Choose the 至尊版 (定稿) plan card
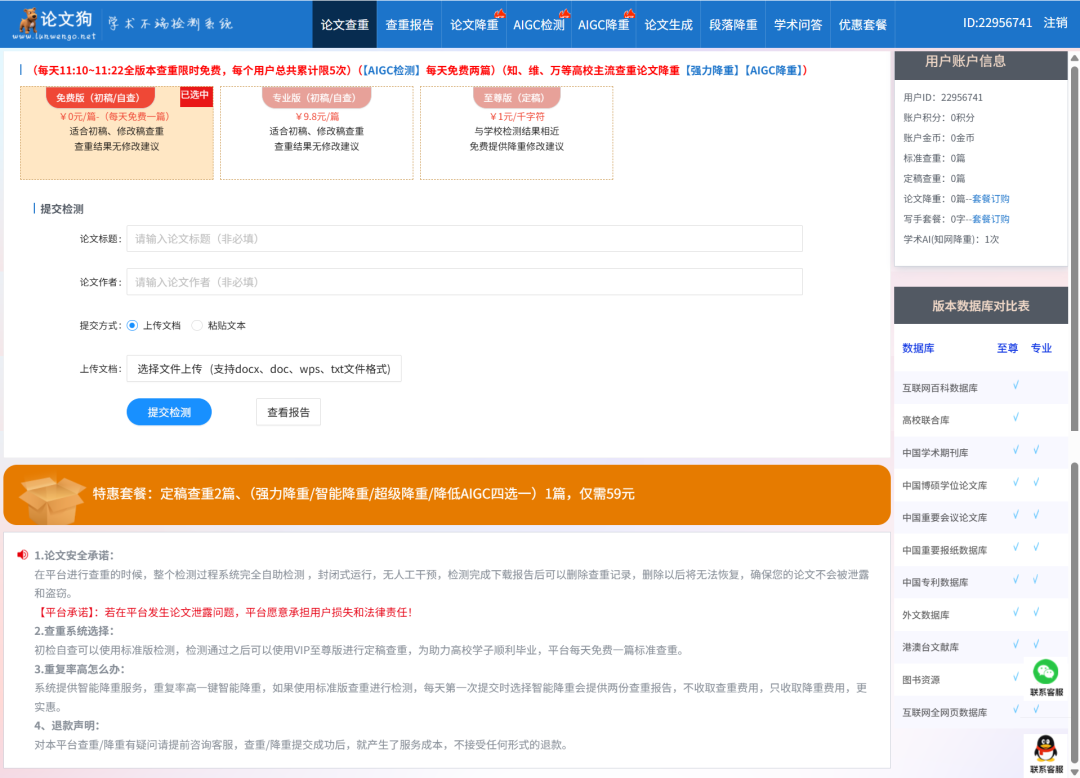This screenshot has height=778, width=1080. coord(516,133)
